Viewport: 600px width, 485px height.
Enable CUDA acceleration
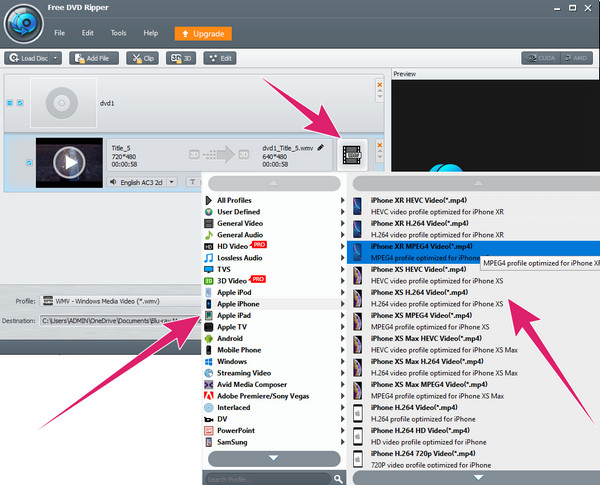tap(541, 58)
